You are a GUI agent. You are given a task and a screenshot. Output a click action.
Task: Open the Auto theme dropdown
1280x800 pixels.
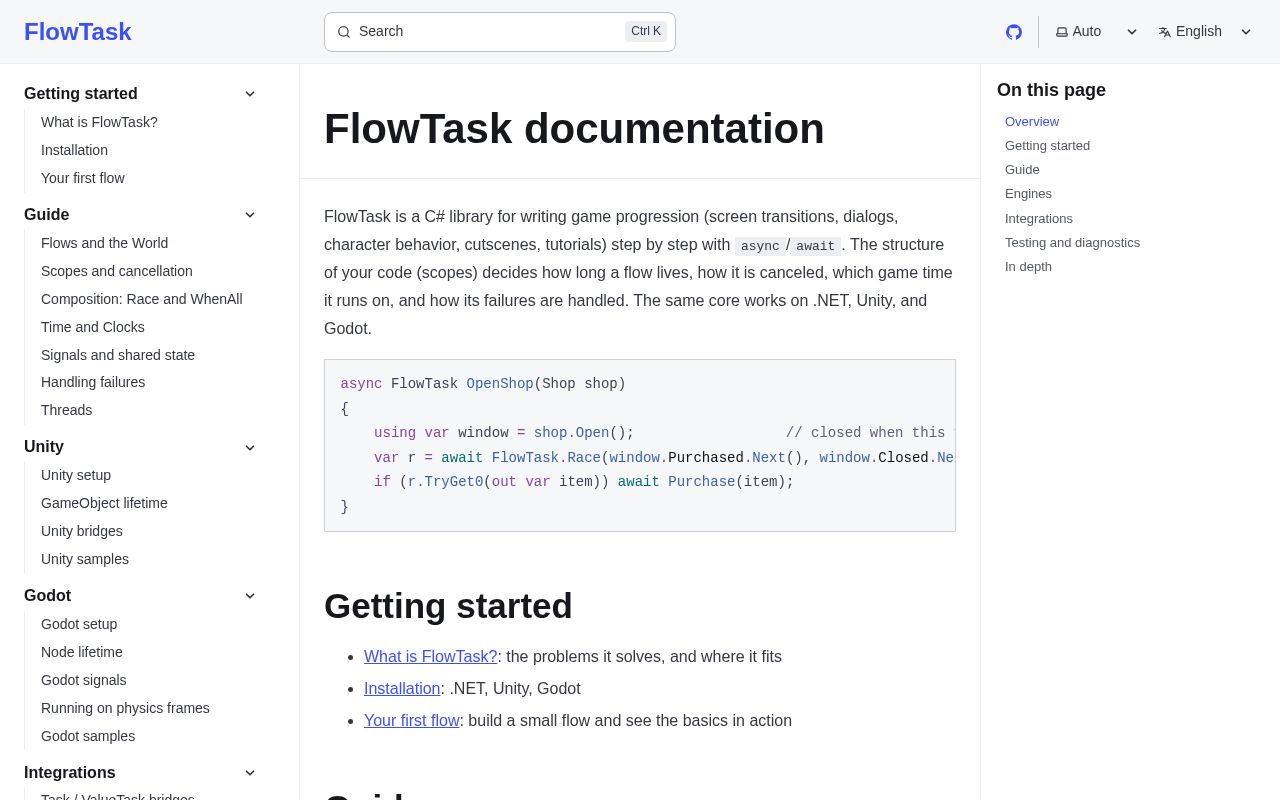pyautogui.click(x=1097, y=32)
